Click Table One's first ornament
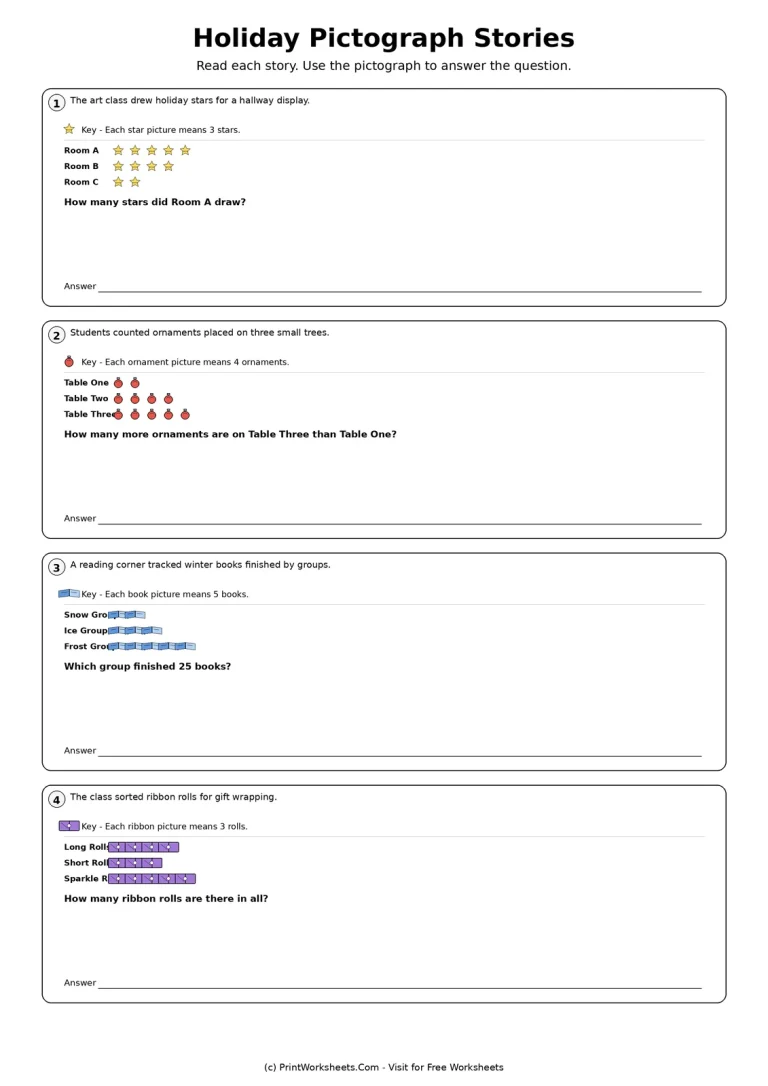Image resolution: width=768 pixels, height=1086 pixels. (118, 382)
